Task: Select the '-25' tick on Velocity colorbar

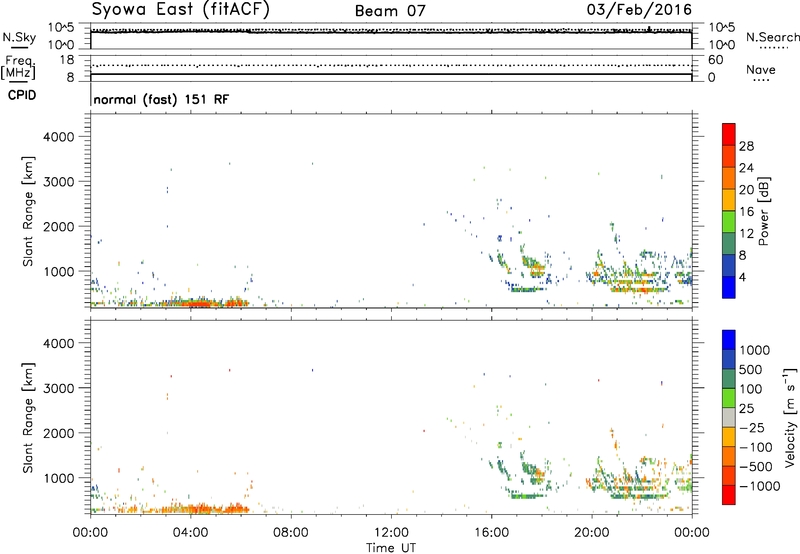Action: point(752,428)
